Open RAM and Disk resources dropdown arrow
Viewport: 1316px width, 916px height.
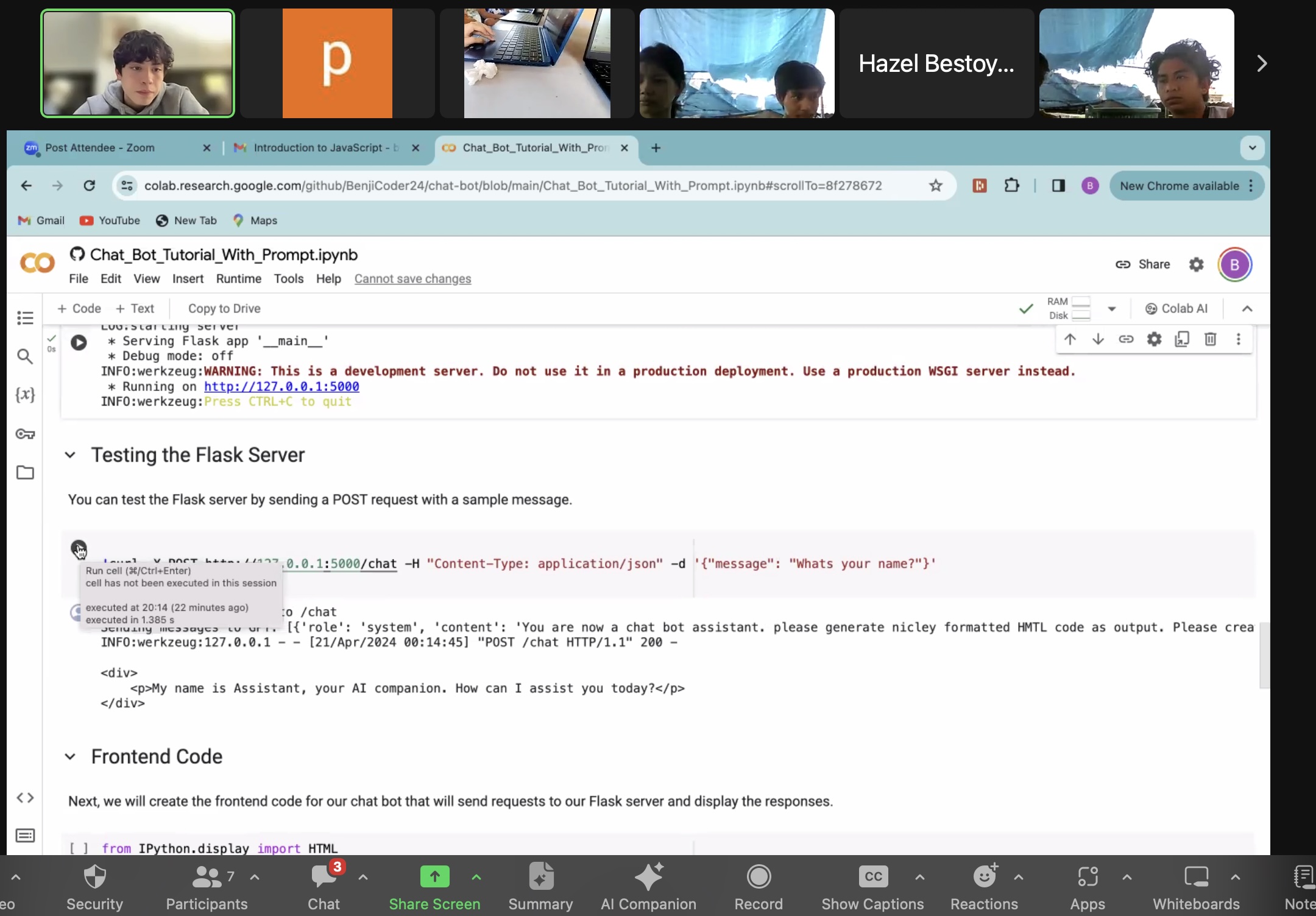(1112, 309)
